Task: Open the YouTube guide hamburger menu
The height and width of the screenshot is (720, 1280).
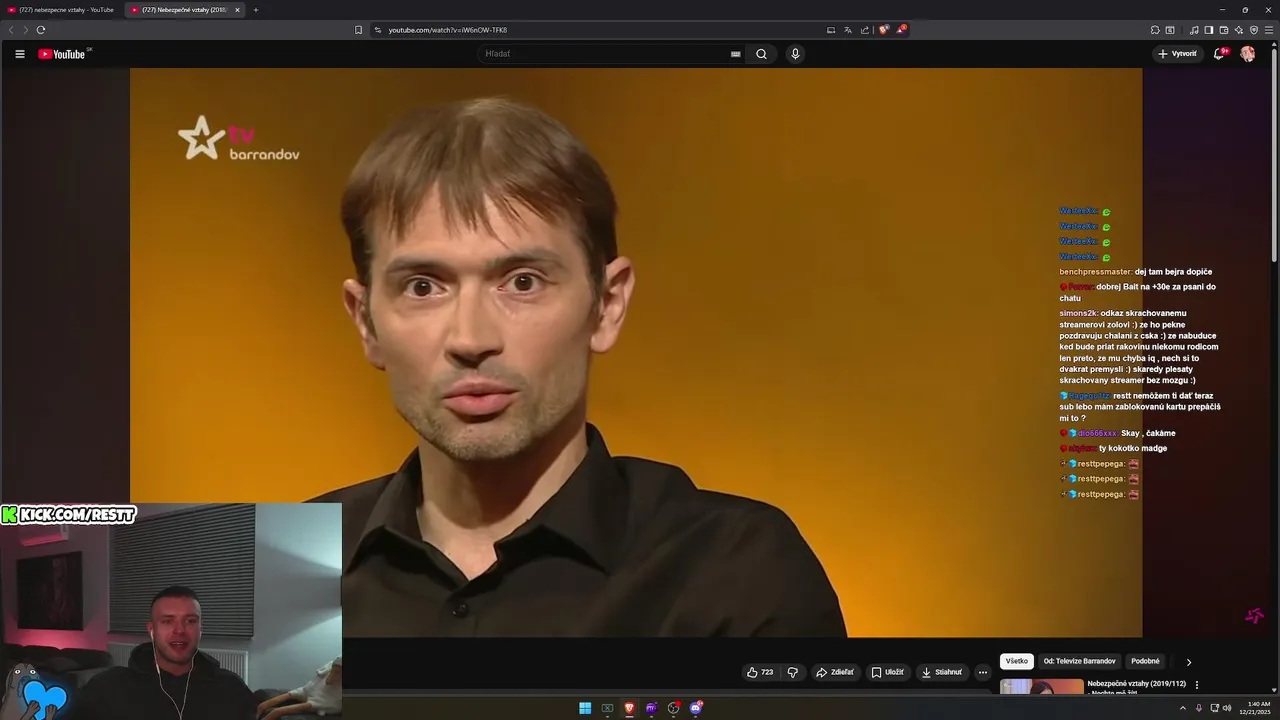Action: (x=20, y=54)
